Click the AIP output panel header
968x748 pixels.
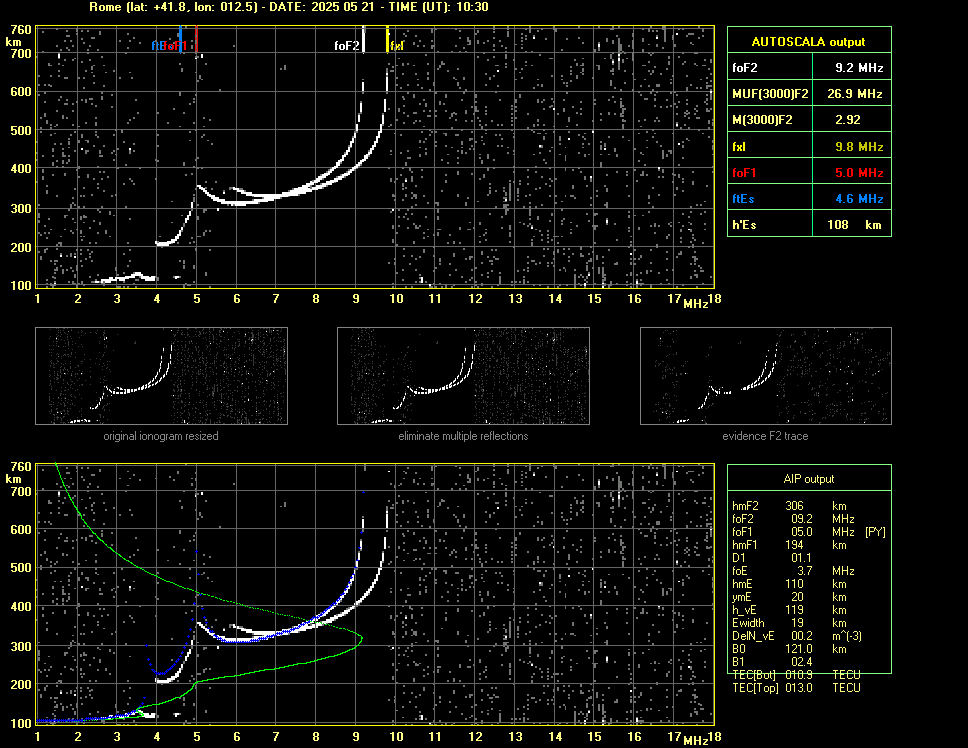[x=809, y=478]
